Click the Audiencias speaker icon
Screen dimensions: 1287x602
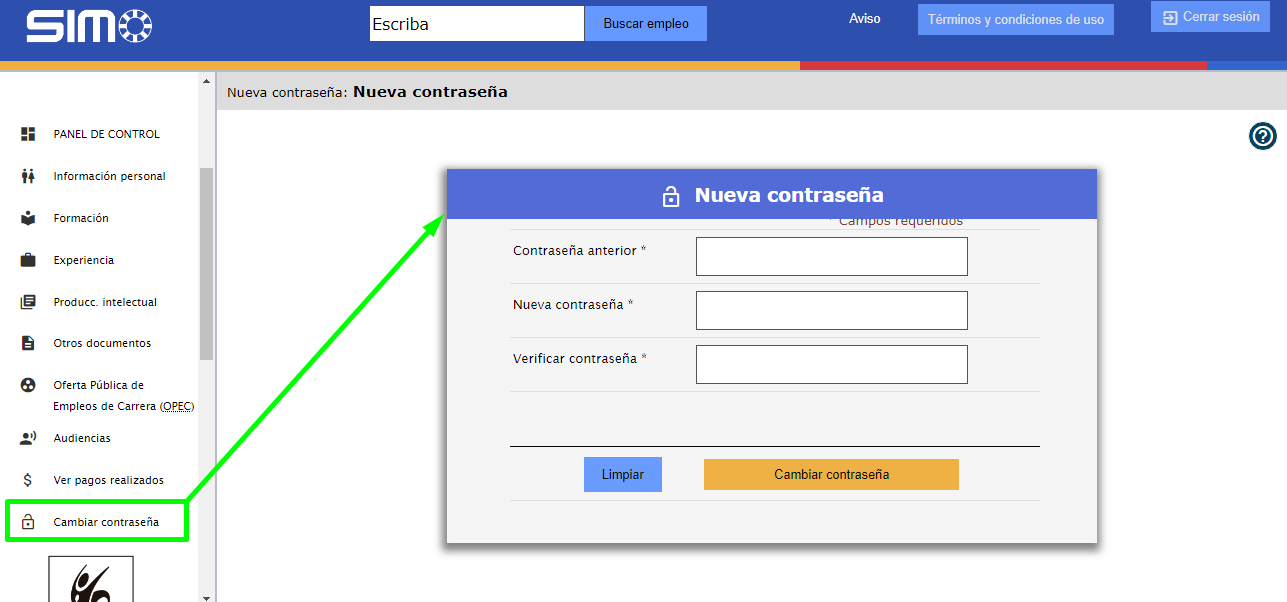click(x=28, y=438)
